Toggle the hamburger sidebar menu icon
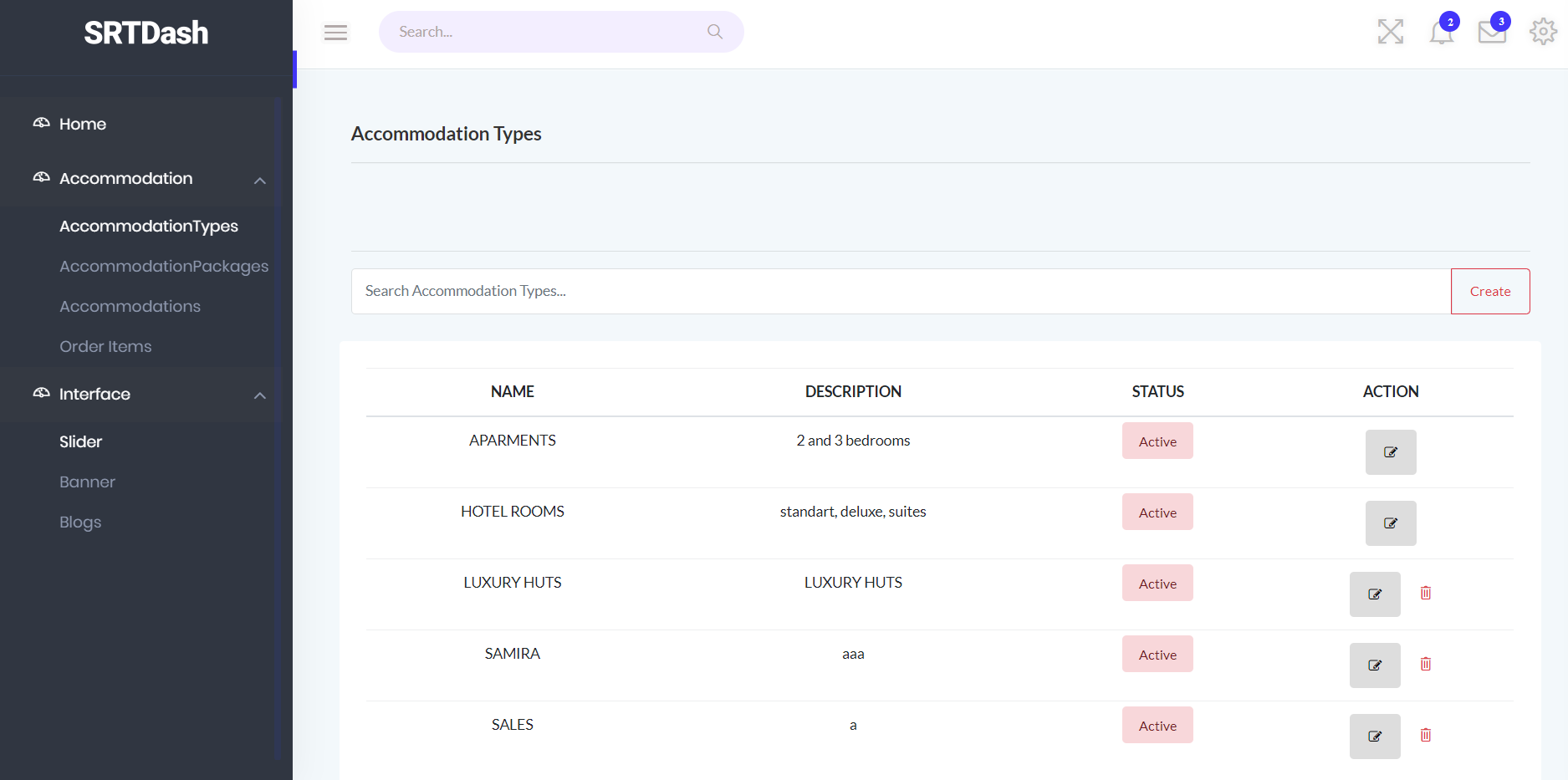The image size is (1568, 780). click(335, 32)
